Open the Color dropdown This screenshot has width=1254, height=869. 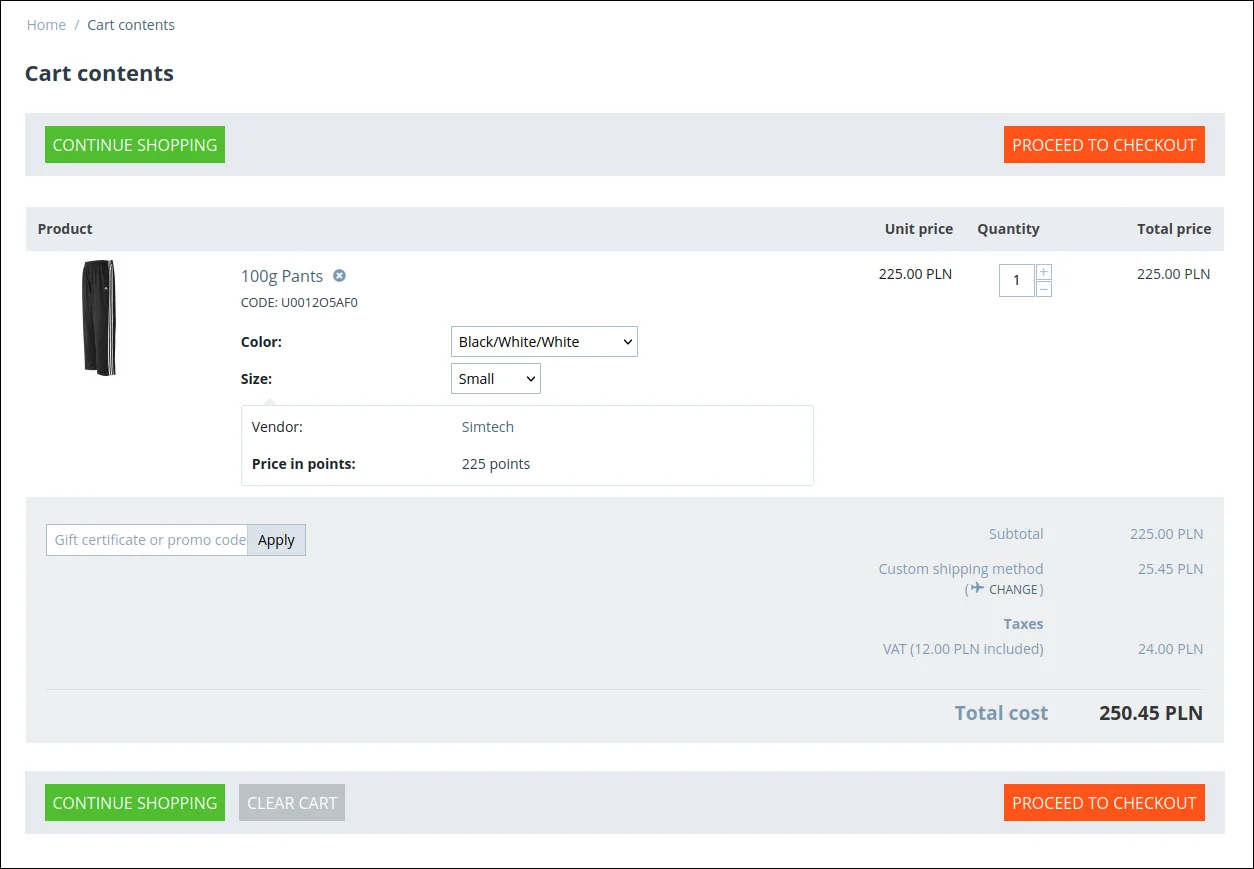pyautogui.click(x=544, y=342)
